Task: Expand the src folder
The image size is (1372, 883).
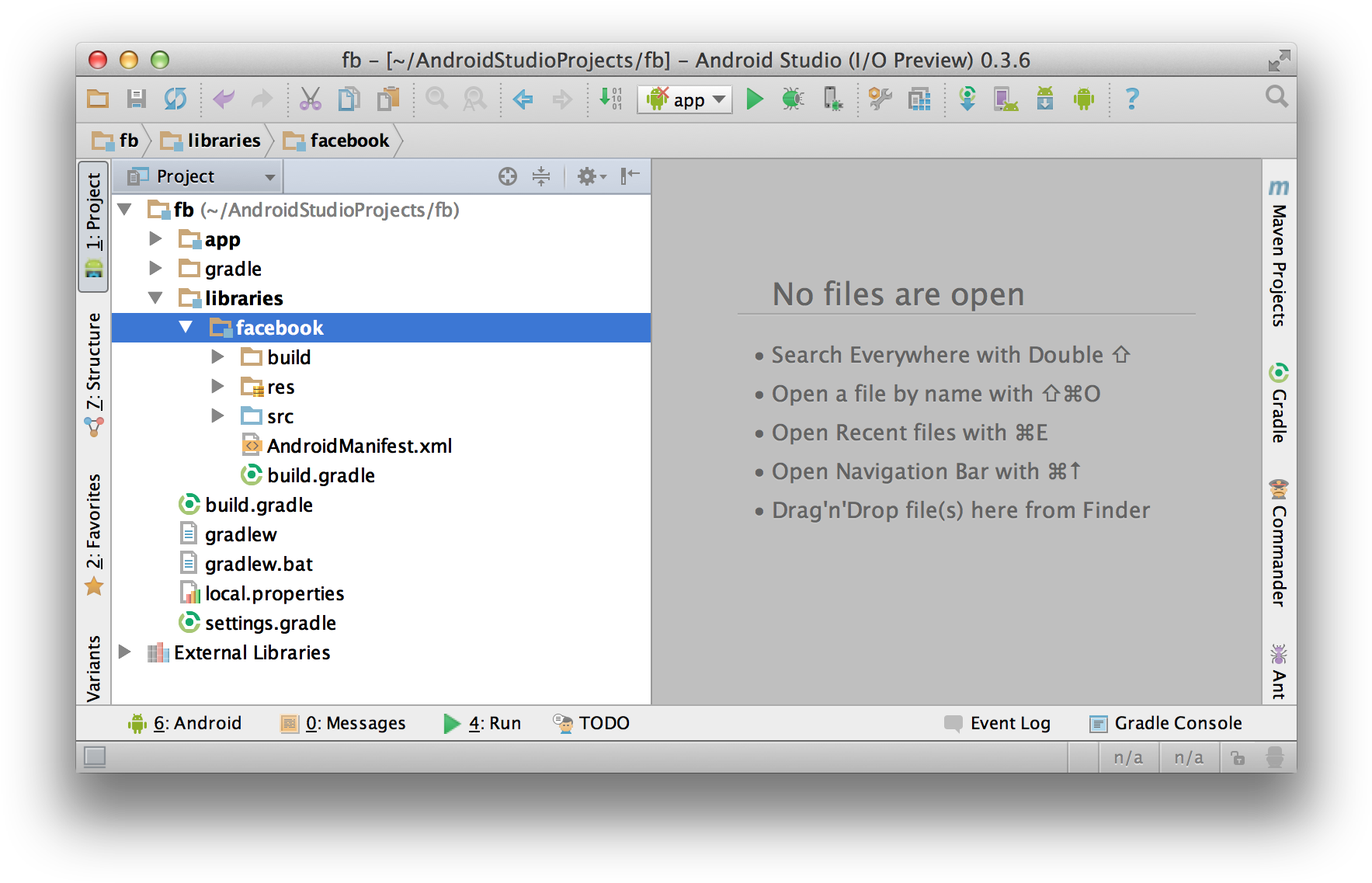Action: 217,415
